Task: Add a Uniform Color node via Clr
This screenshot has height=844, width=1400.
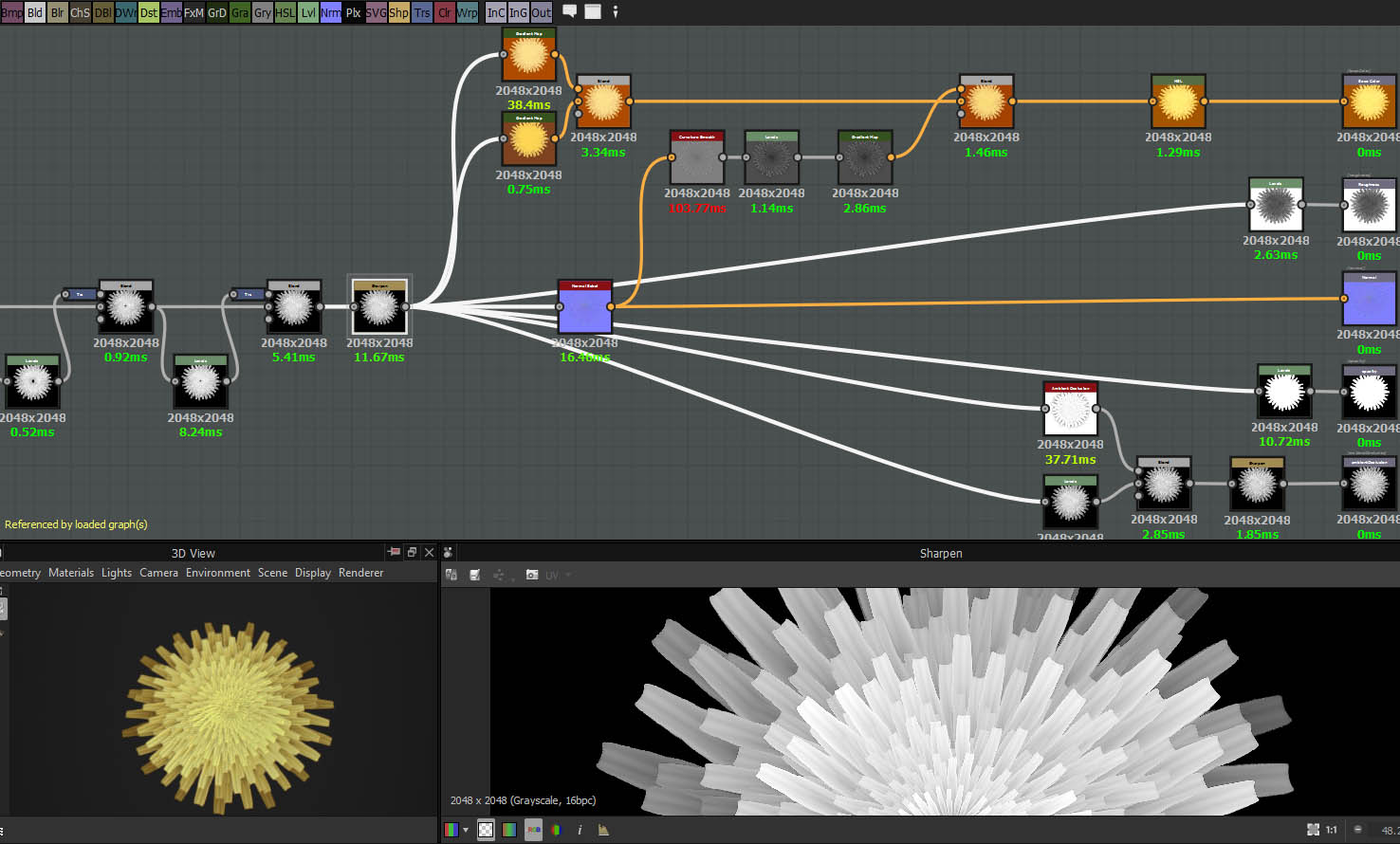Action: [445, 12]
